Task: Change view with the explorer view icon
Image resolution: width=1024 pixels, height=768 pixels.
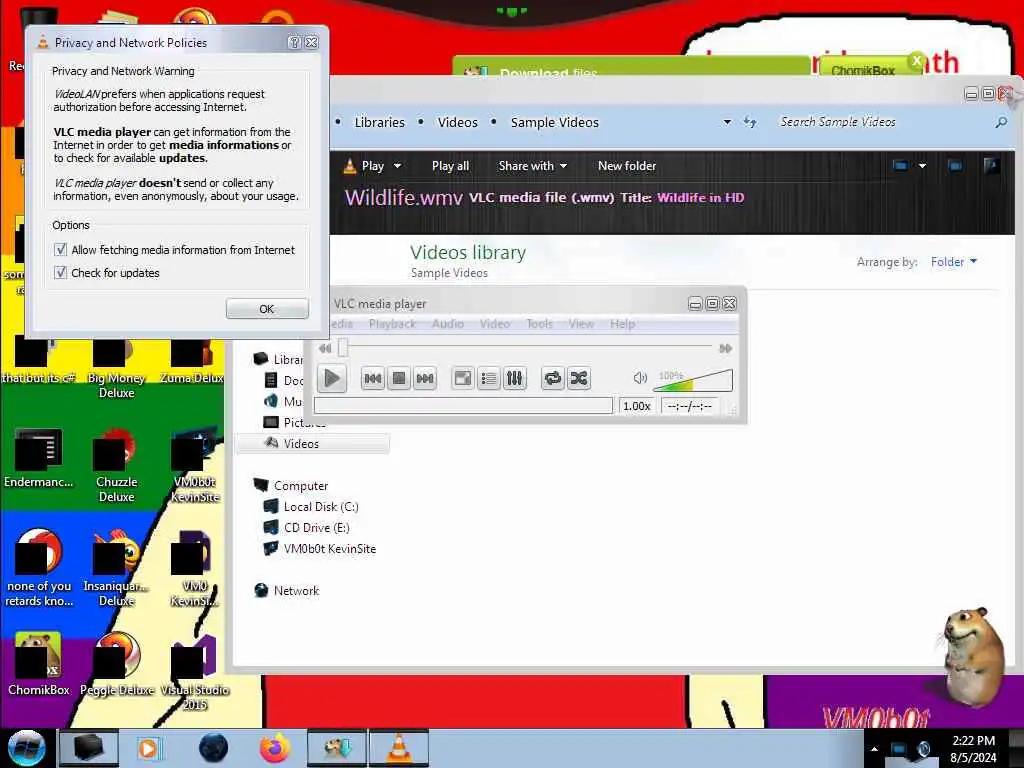Action: (901, 166)
